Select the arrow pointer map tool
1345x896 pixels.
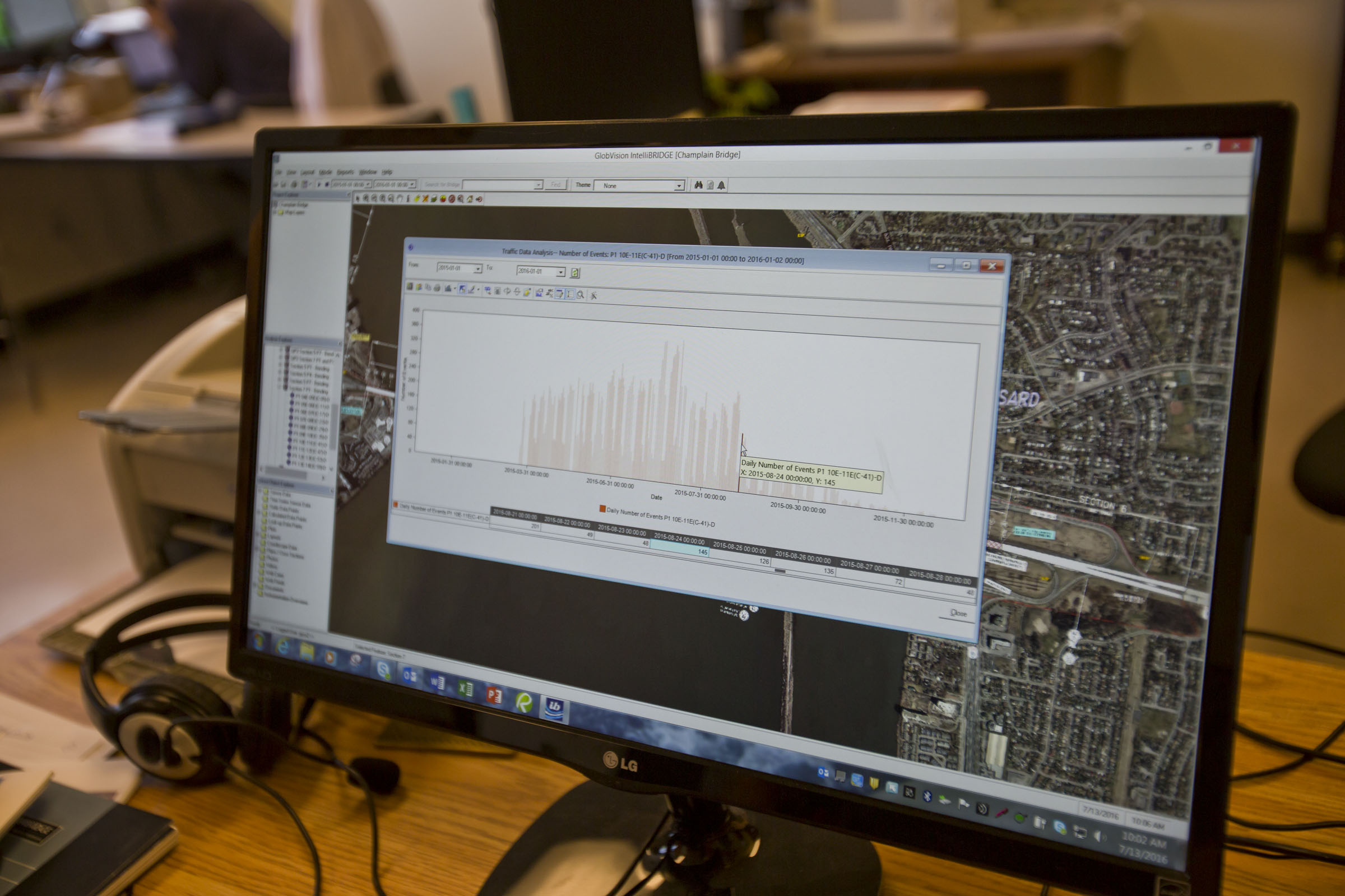pos(358,198)
